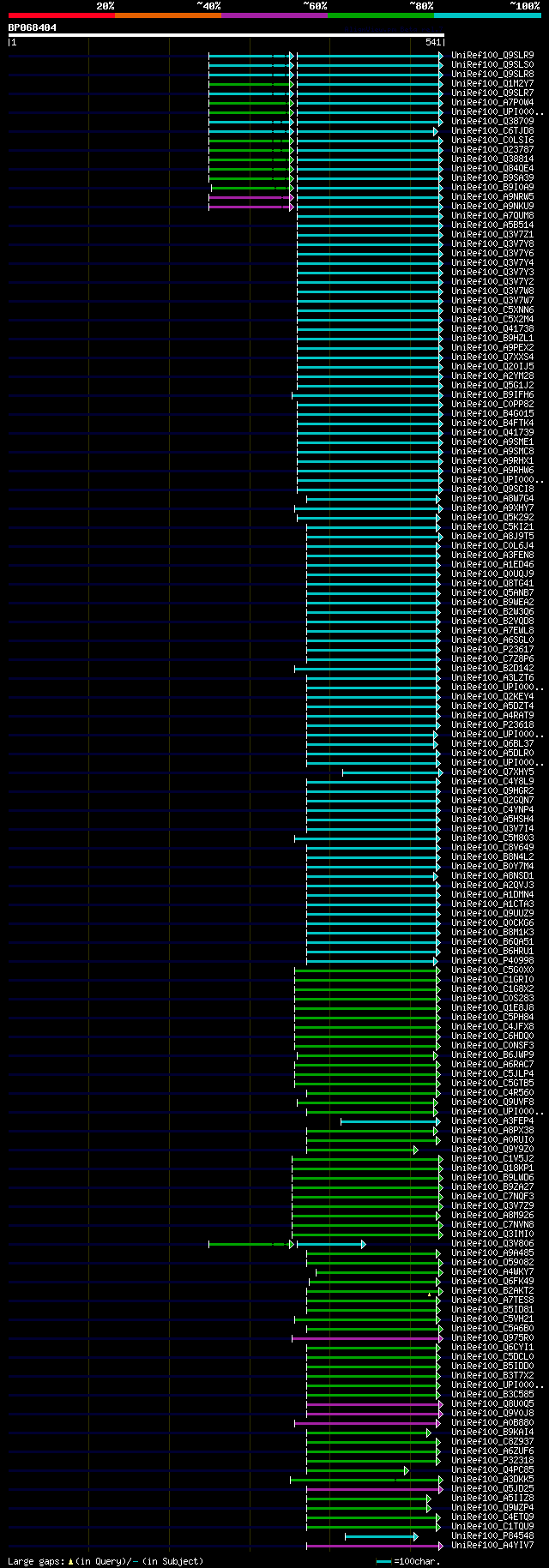Image resolution: width=549 pixels, height=1568 pixels.
Task: Open hit UniRef100_A7P0W4
Action: pyautogui.click(x=492, y=103)
